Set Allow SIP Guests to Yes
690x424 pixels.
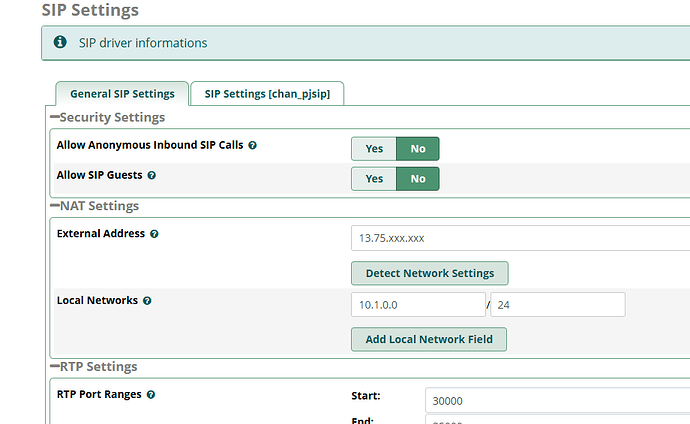coord(374,179)
